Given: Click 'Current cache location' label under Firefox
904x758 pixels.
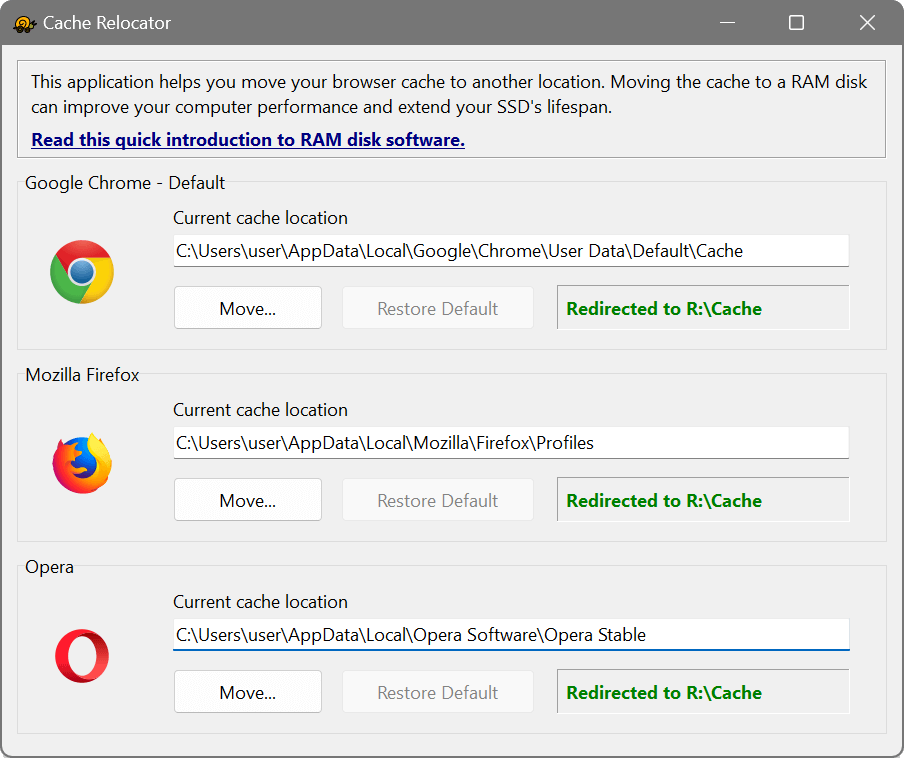Looking at the screenshot, I should pos(260,410).
